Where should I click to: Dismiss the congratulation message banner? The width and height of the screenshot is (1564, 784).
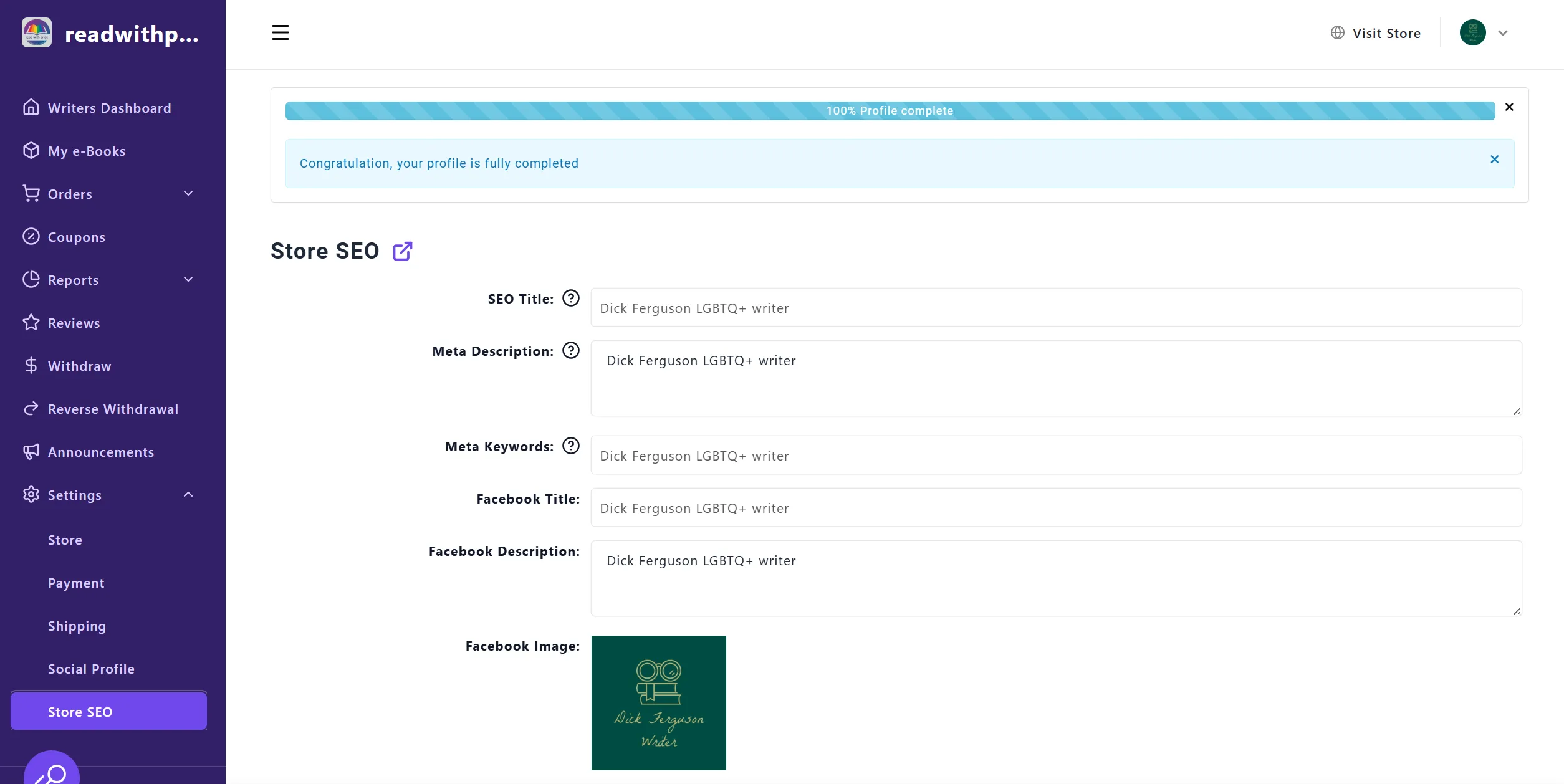(1494, 160)
